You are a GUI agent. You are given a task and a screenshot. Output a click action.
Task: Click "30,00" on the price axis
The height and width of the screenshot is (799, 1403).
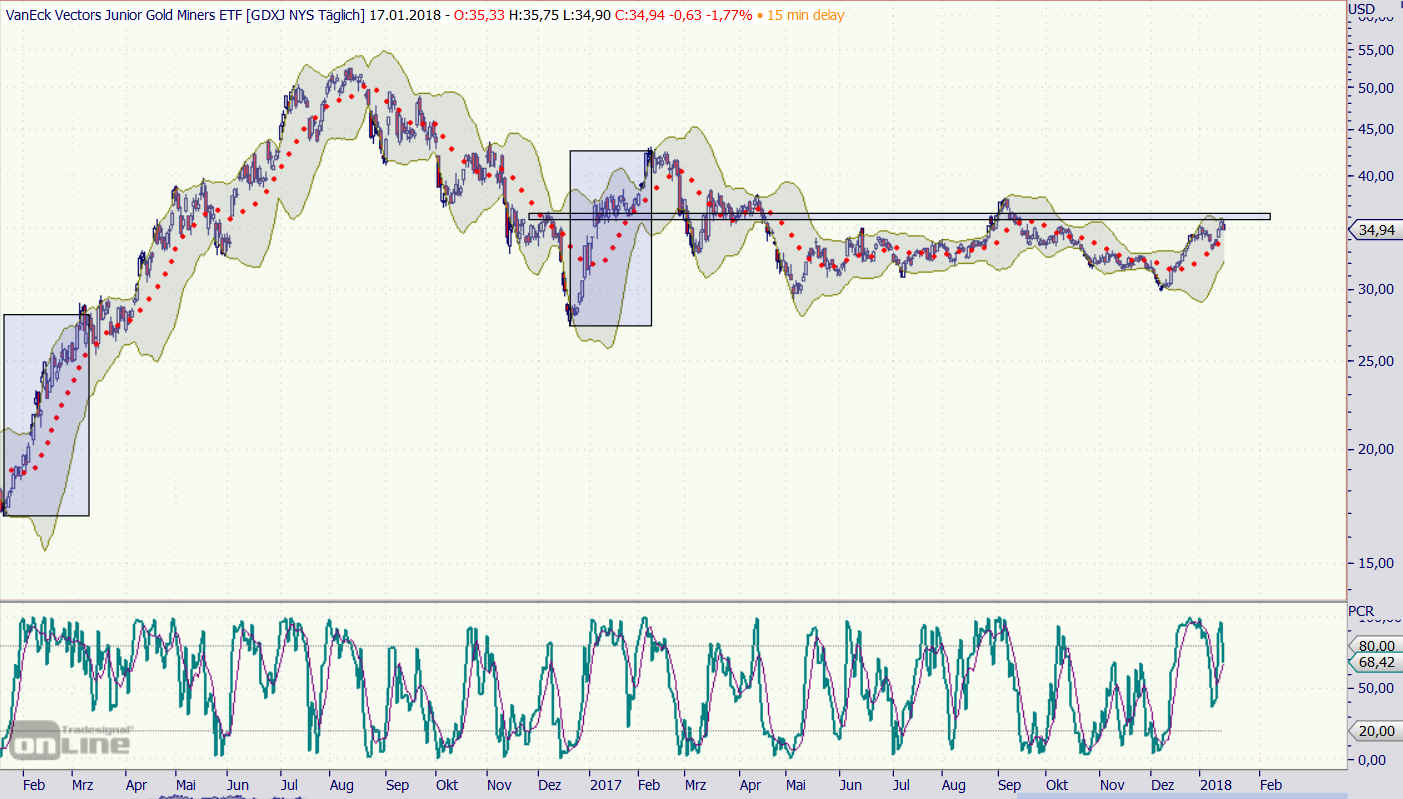1374,290
